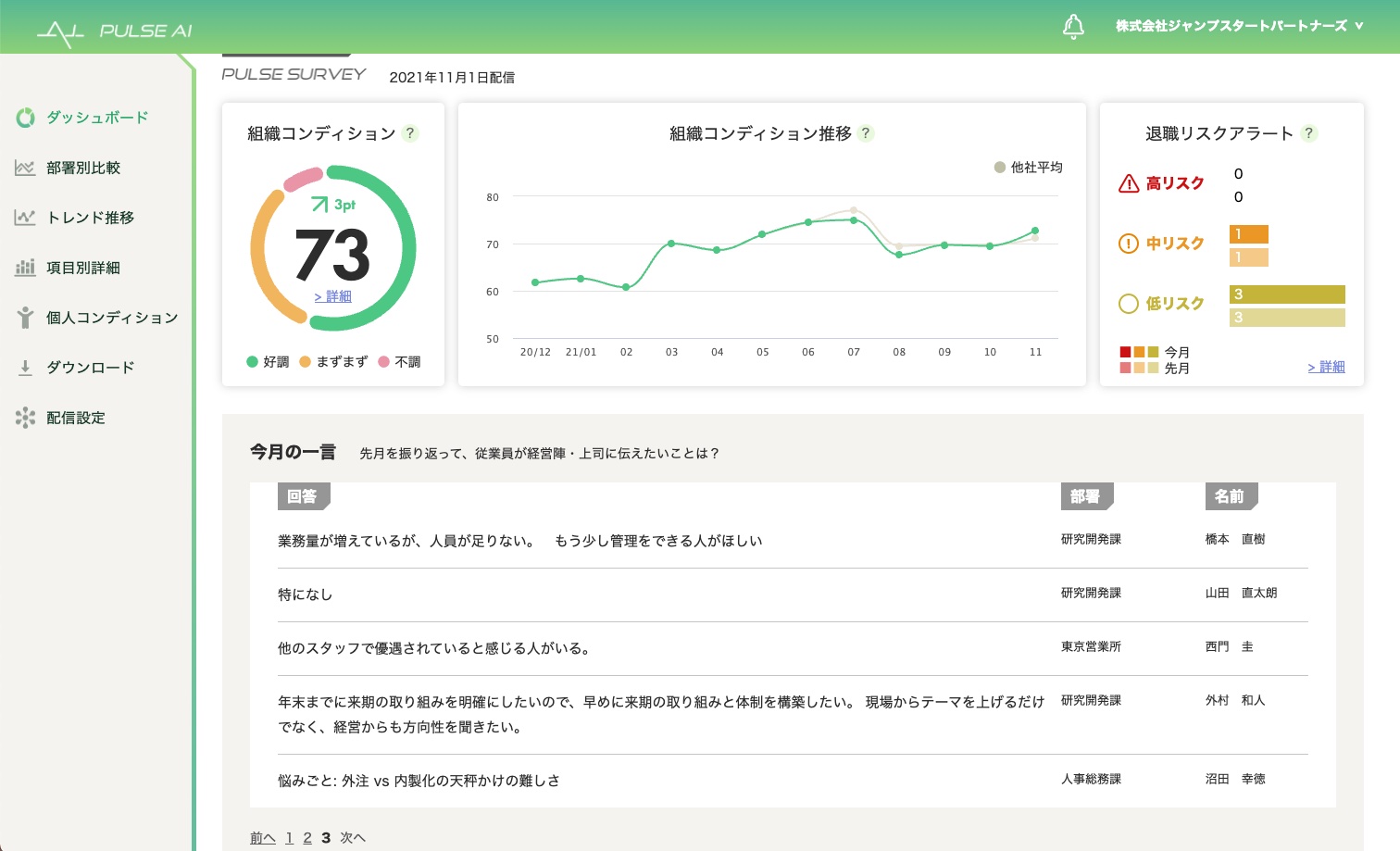1400x851 pixels.
Task: Click the notification bell icon
Action: point(1073,27)
